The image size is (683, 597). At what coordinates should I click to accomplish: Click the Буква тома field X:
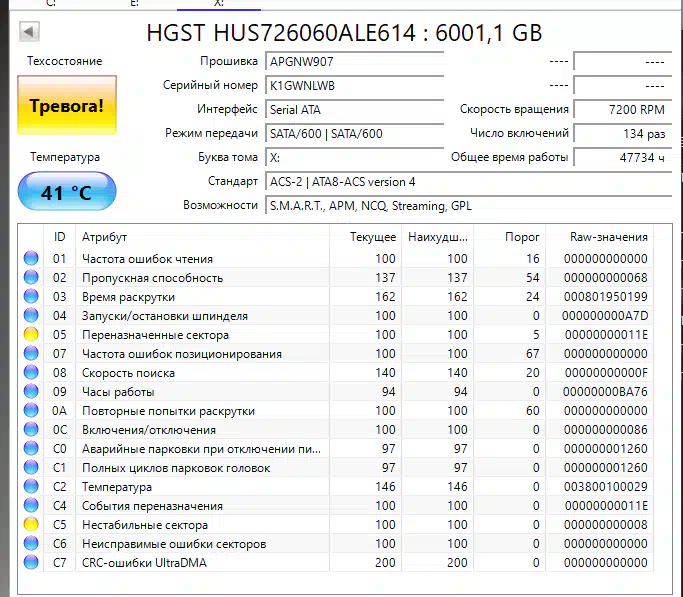pyautogui.click(x=354, y=157)
